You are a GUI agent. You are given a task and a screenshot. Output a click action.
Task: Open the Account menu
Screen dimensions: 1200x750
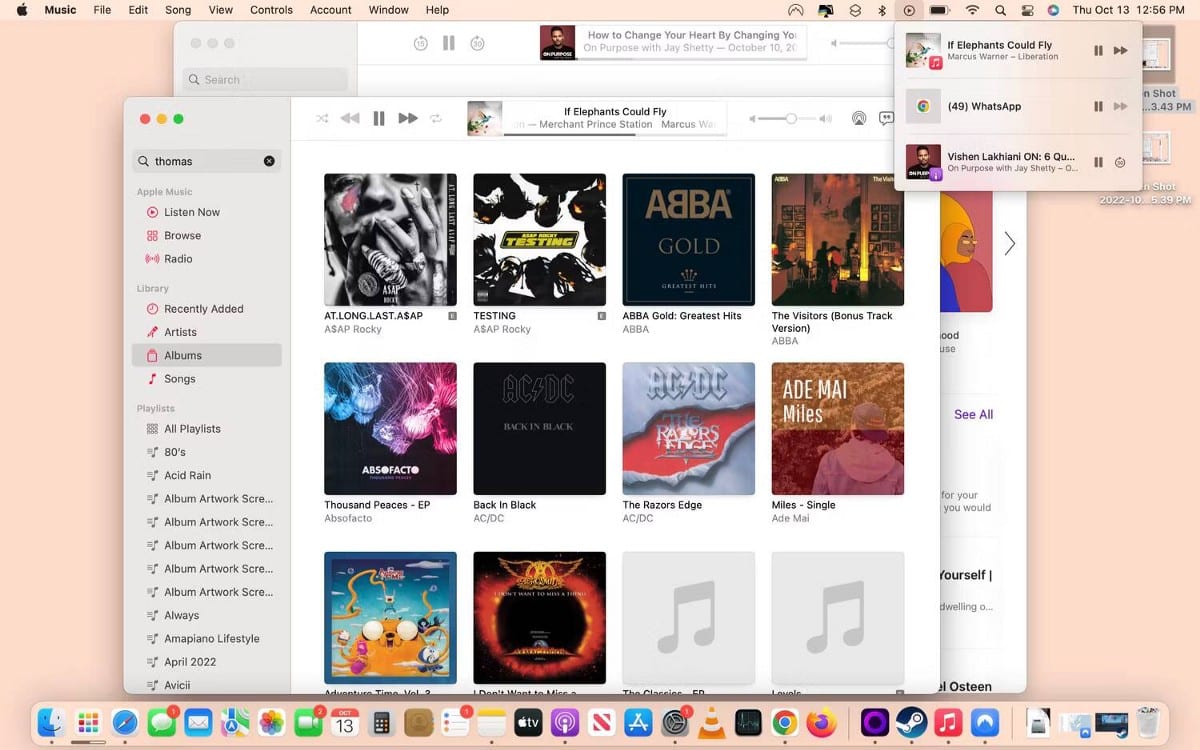[x=330, y=10]
